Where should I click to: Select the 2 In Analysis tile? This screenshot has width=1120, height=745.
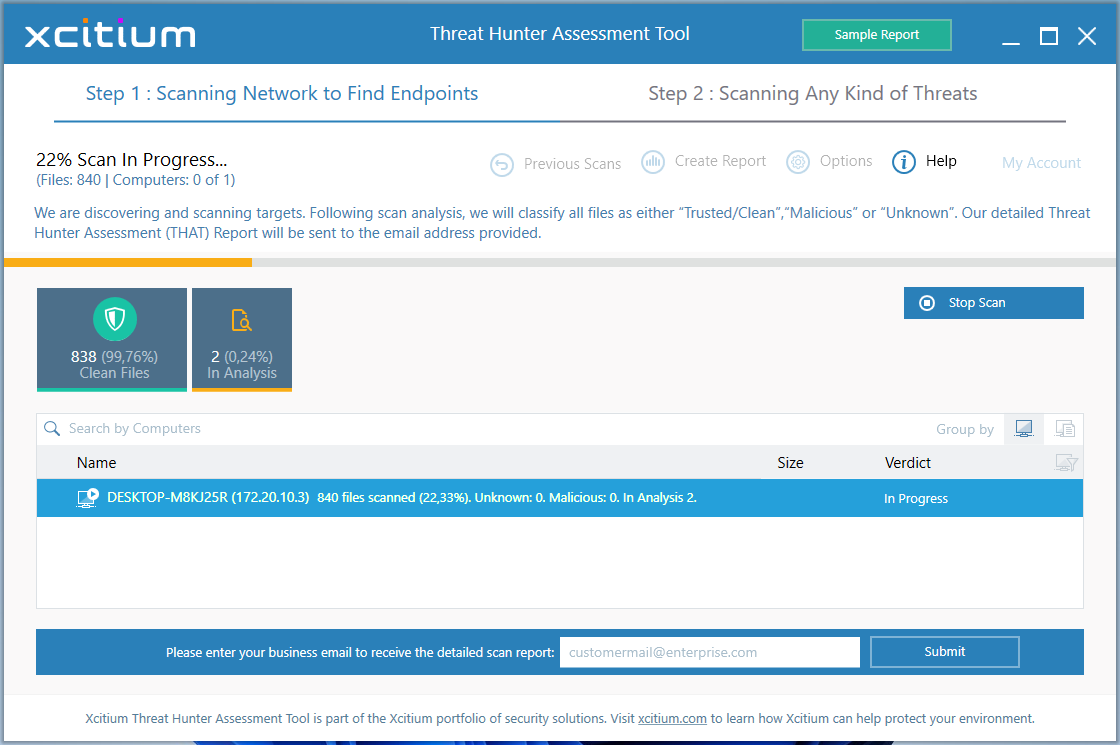coord(242,340)
